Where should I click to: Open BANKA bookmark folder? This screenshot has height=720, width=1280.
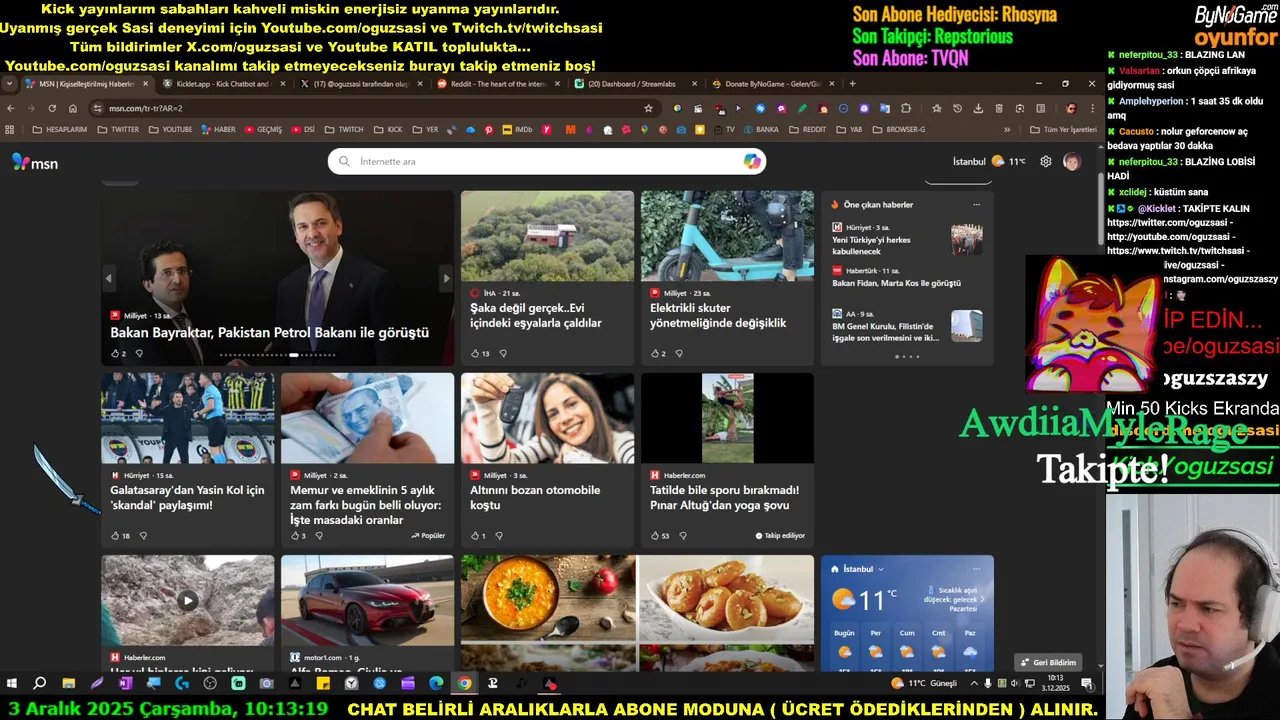[x=759, y=129]
